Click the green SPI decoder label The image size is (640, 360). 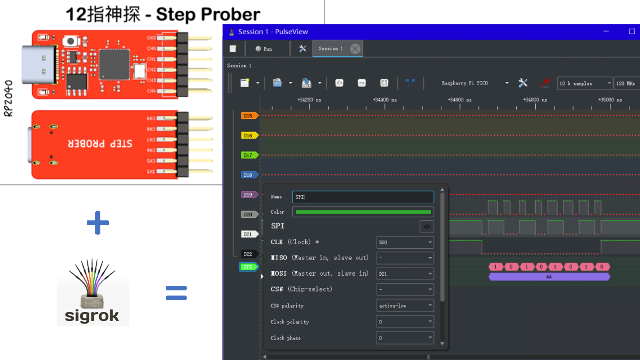click(249, 267)
